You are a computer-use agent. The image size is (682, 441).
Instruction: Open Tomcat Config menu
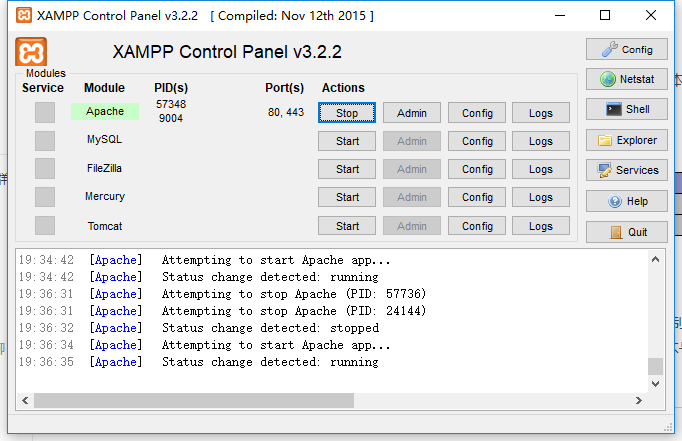tap(477, 226)
